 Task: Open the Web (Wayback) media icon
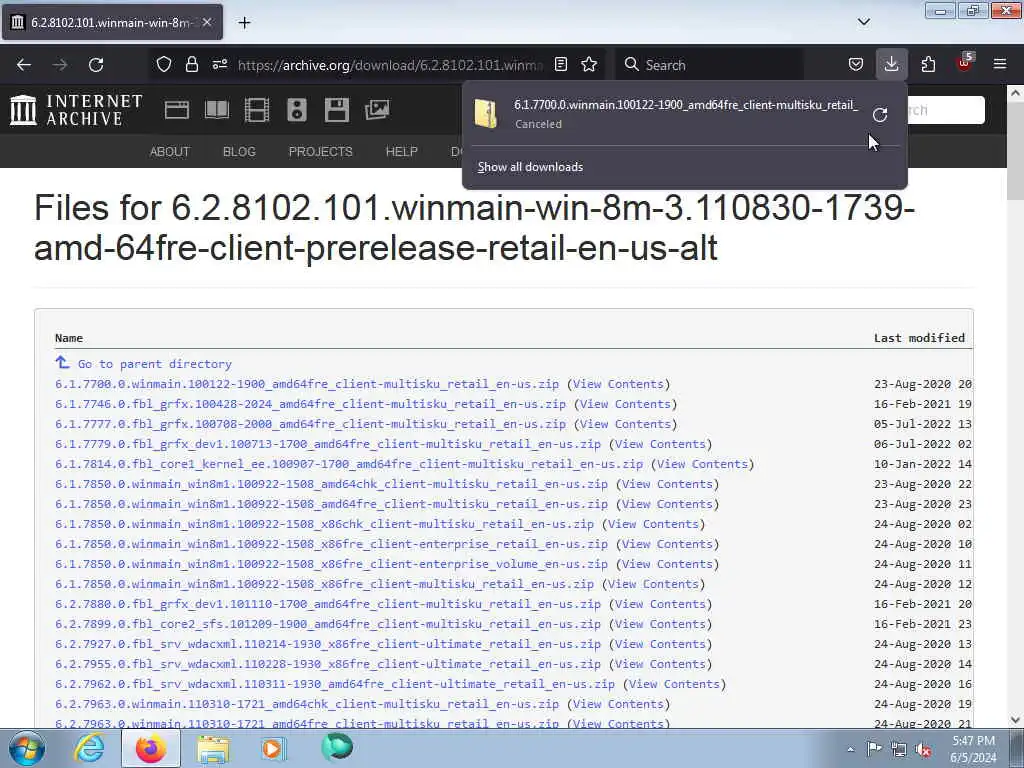pos(177,110)
